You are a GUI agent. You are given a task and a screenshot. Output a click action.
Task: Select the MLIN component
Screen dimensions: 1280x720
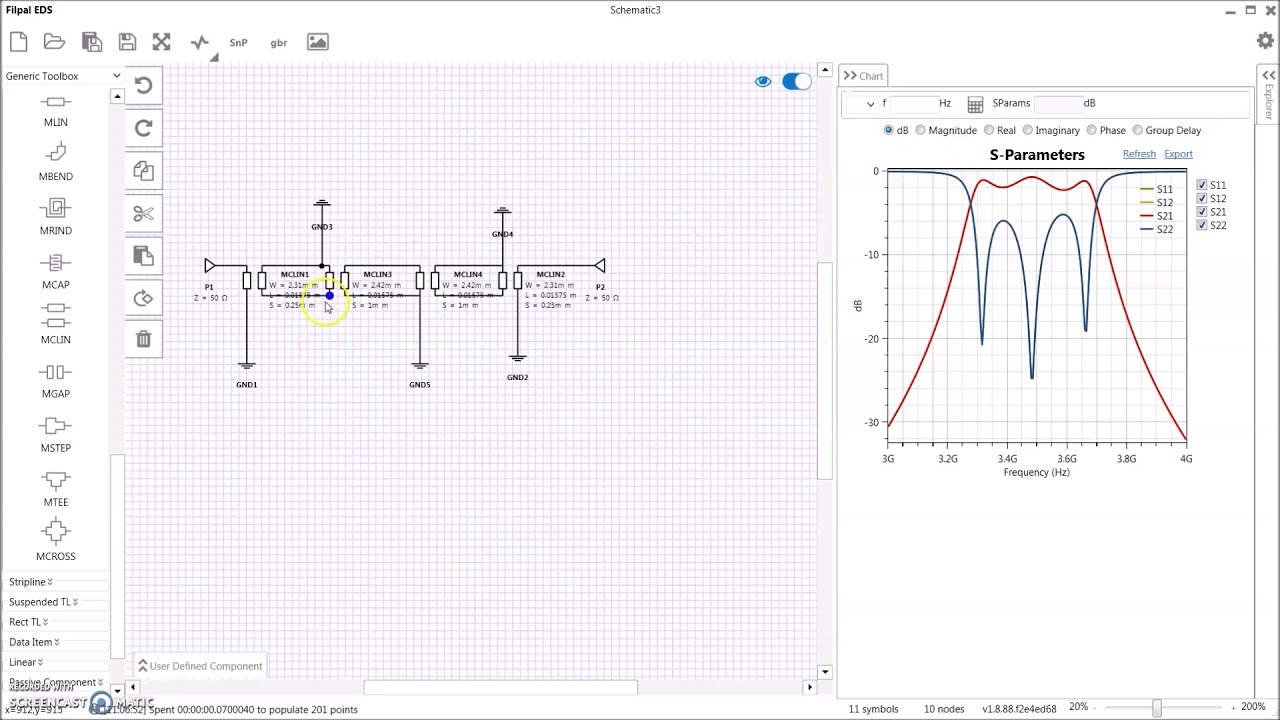(x=56, y=110)
